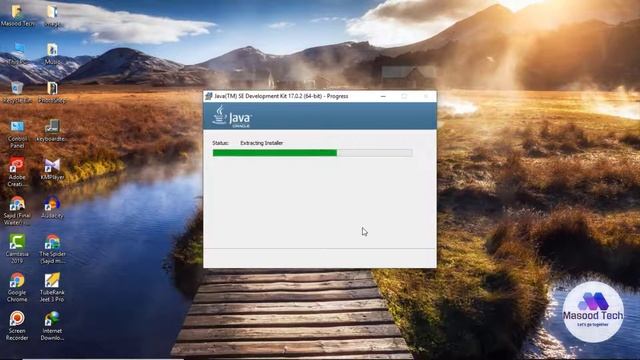This screenshot has height=360, width=640.
Task: Launch Camtasia 2019 from the desktop
Action: click(17, 249)
